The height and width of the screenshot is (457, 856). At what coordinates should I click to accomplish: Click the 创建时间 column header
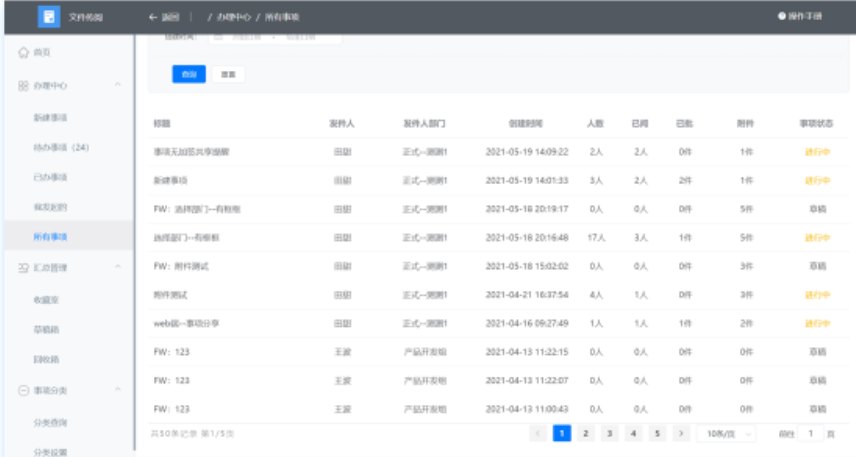pos(526,123)
